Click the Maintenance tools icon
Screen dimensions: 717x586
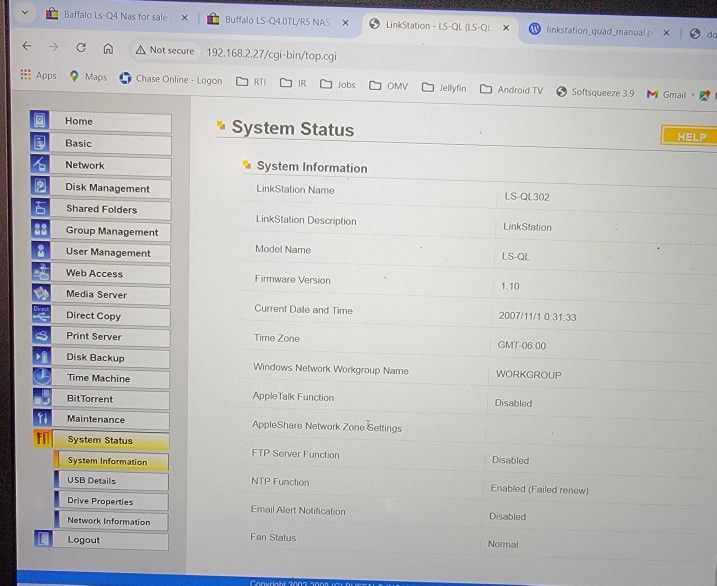(x=43, y=417)
